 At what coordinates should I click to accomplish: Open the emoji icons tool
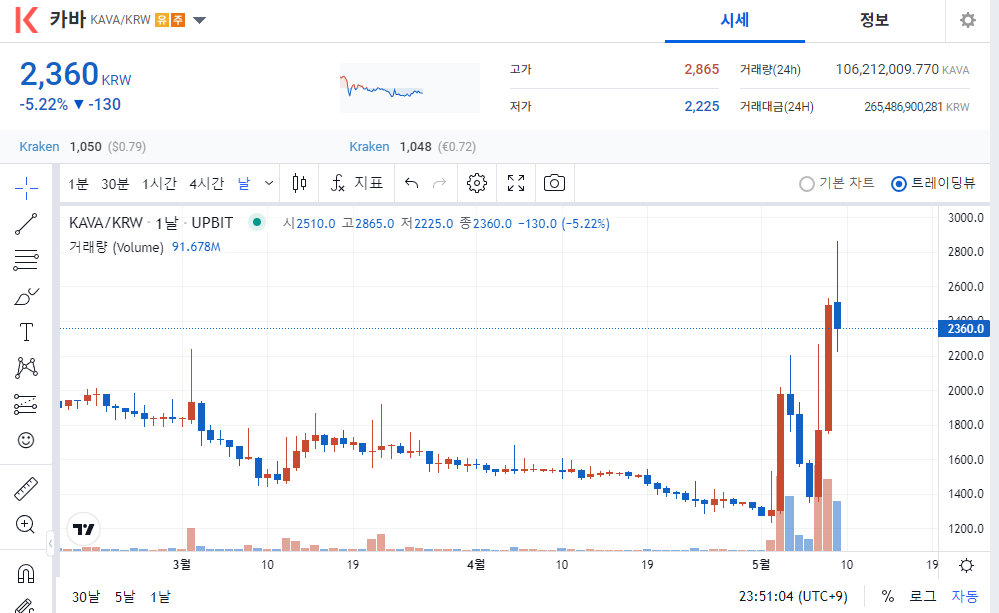point(26,440)
